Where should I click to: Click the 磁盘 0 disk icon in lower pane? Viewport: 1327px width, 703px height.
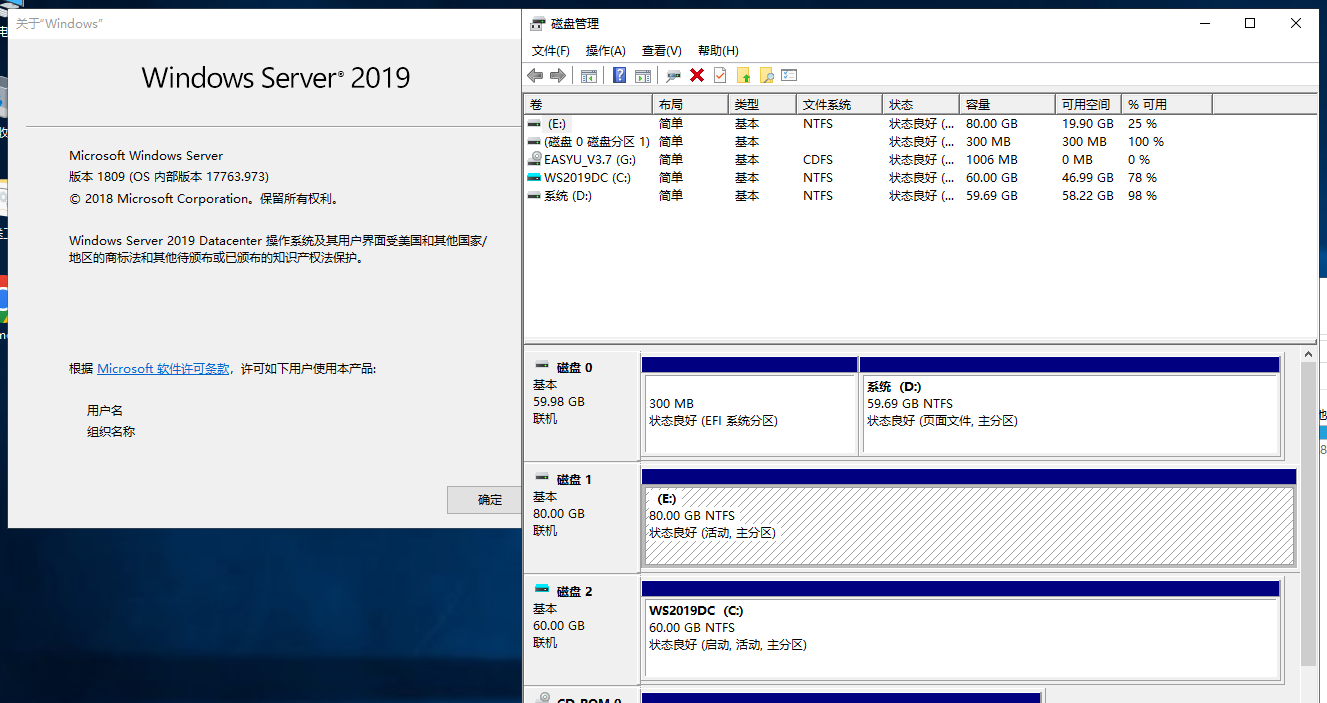click(542, 367)
